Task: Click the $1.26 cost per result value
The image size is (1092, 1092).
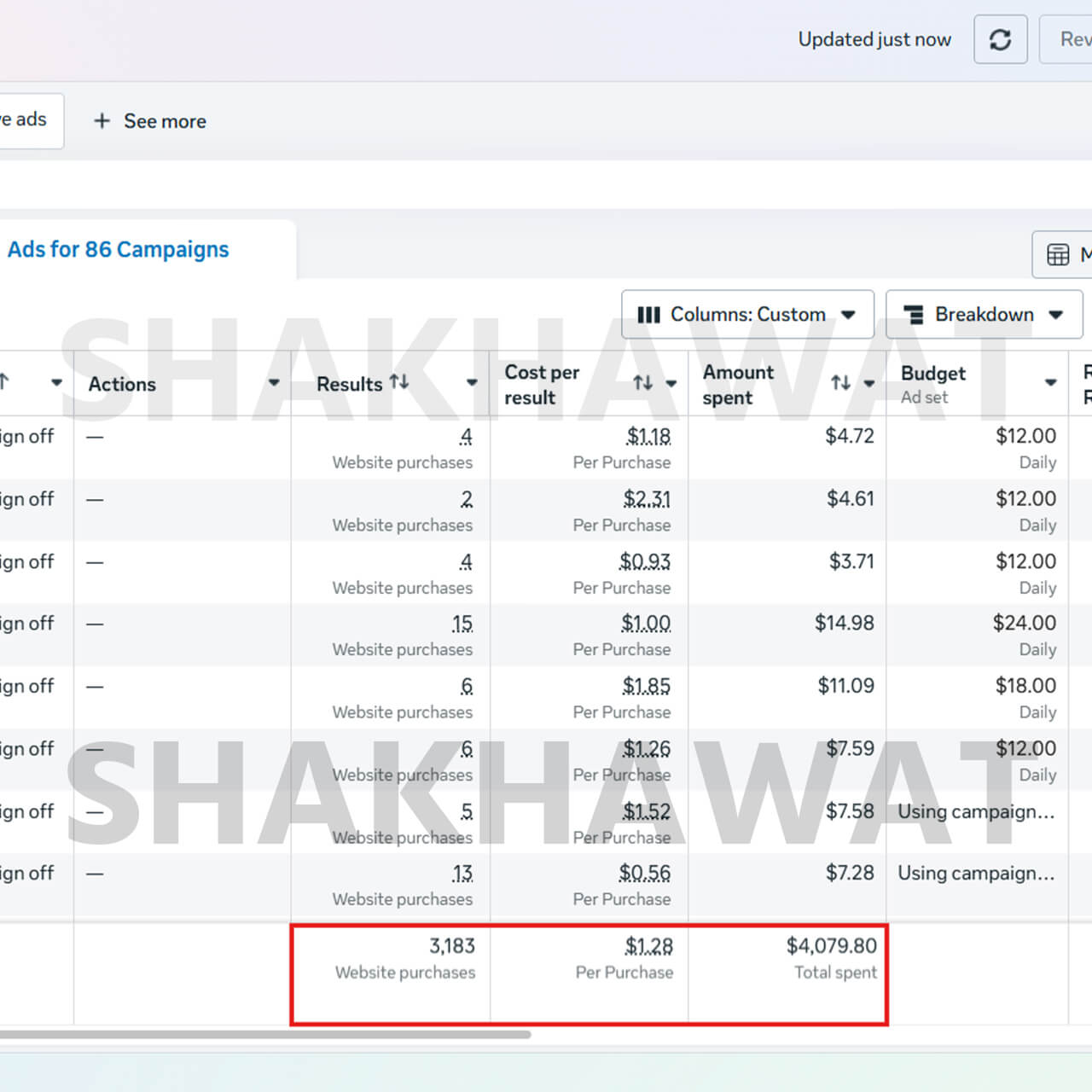Action: (647, 749)
